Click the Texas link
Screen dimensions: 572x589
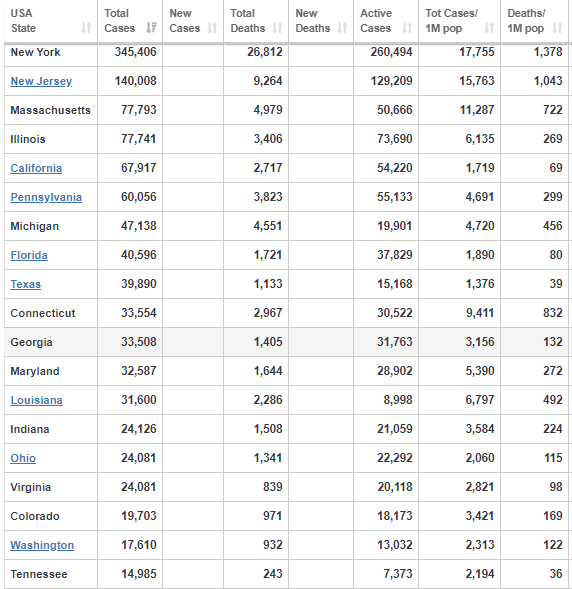tap(26, 284)
